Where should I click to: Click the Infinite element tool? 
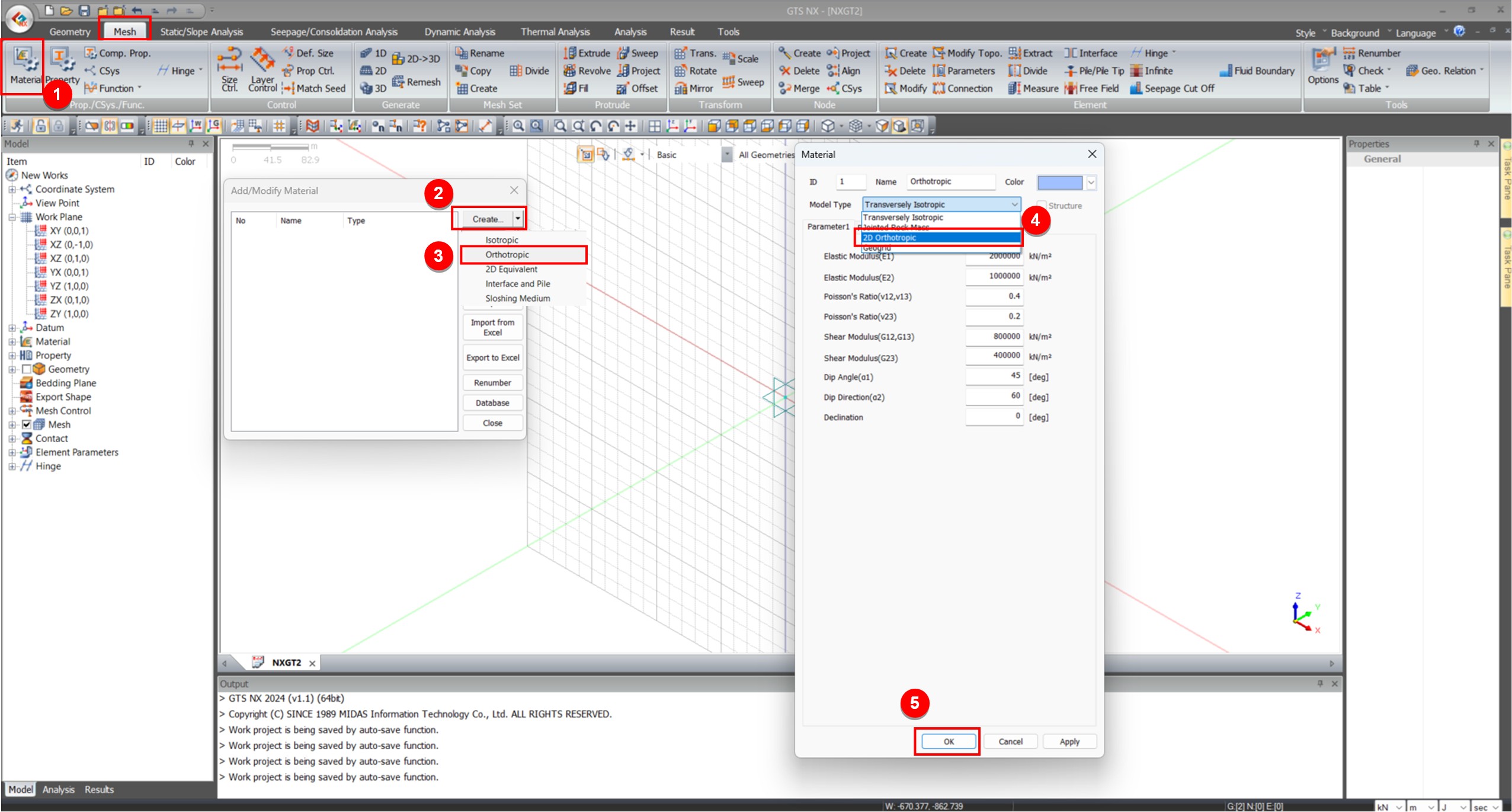pos(1152,71)
